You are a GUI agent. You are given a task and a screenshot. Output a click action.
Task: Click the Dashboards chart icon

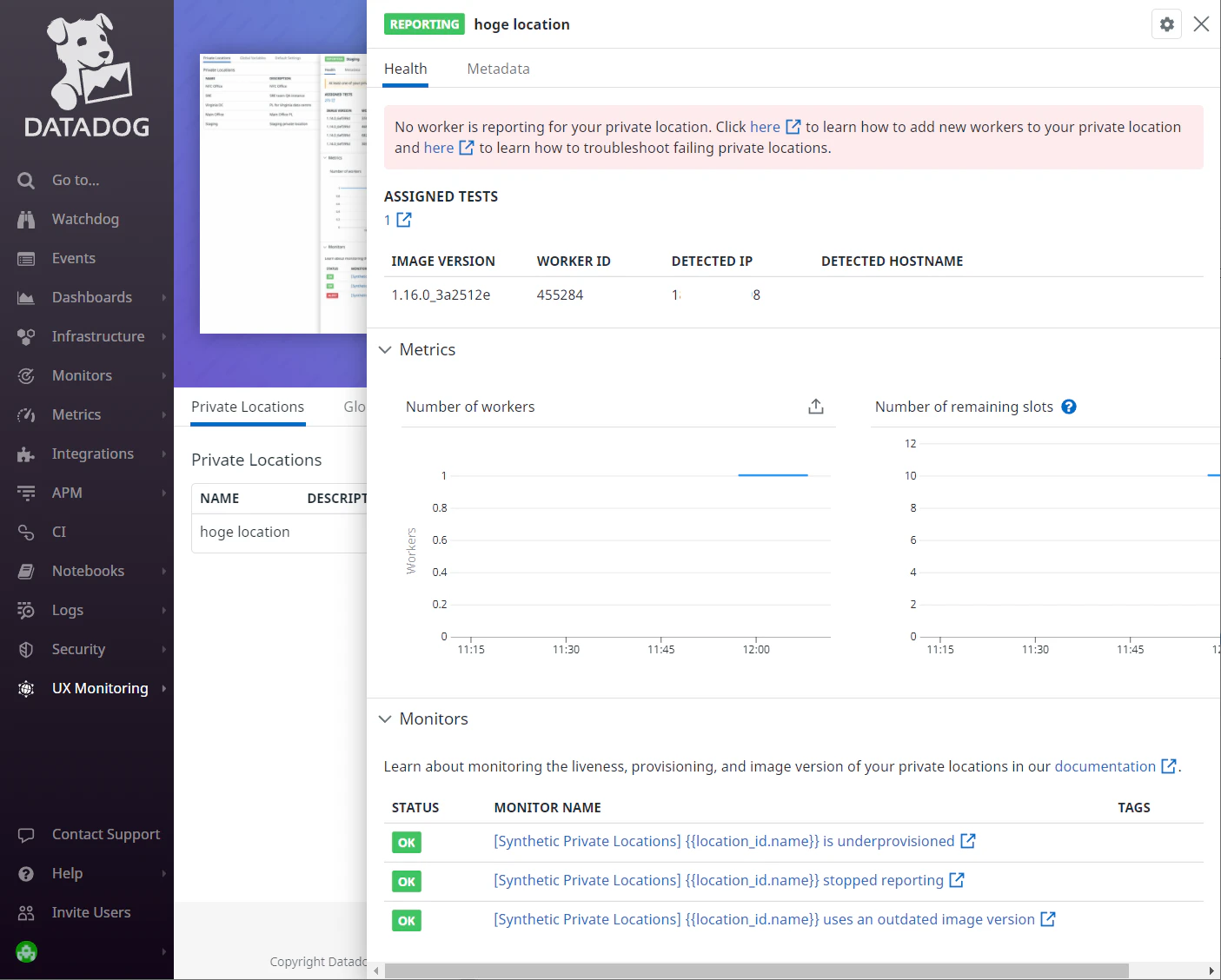point(26,298)
